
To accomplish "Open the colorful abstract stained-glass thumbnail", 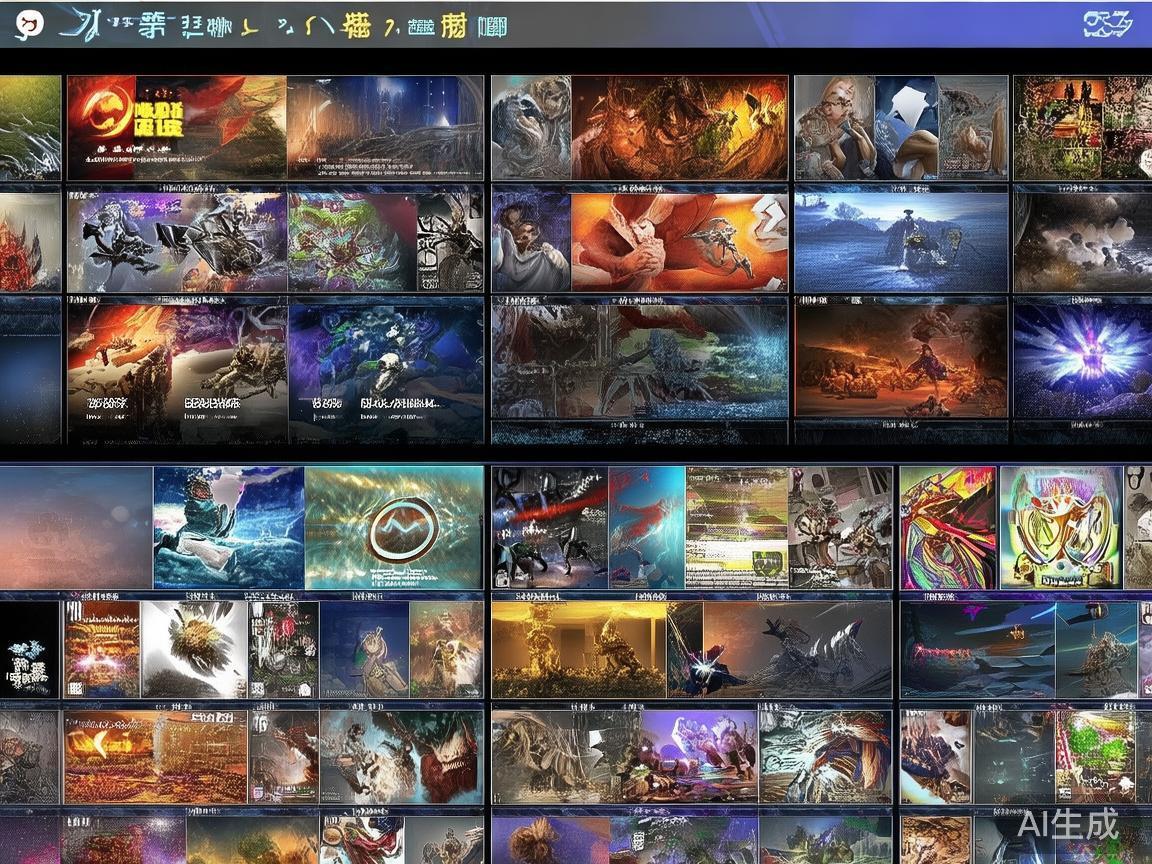I will pyautogui.click(x=947, y=528).
